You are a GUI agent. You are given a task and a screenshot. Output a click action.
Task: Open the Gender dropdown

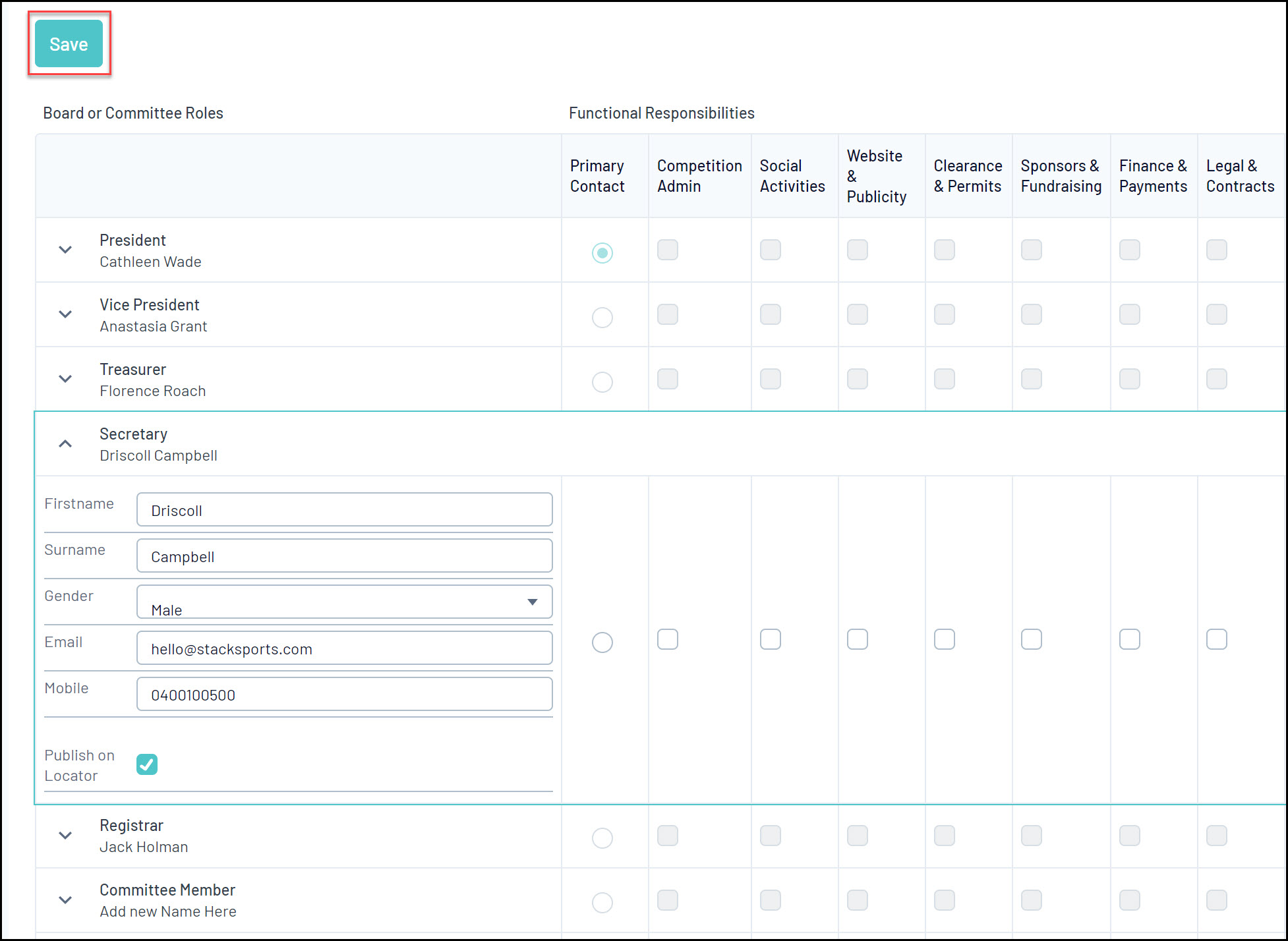point(344,602)
